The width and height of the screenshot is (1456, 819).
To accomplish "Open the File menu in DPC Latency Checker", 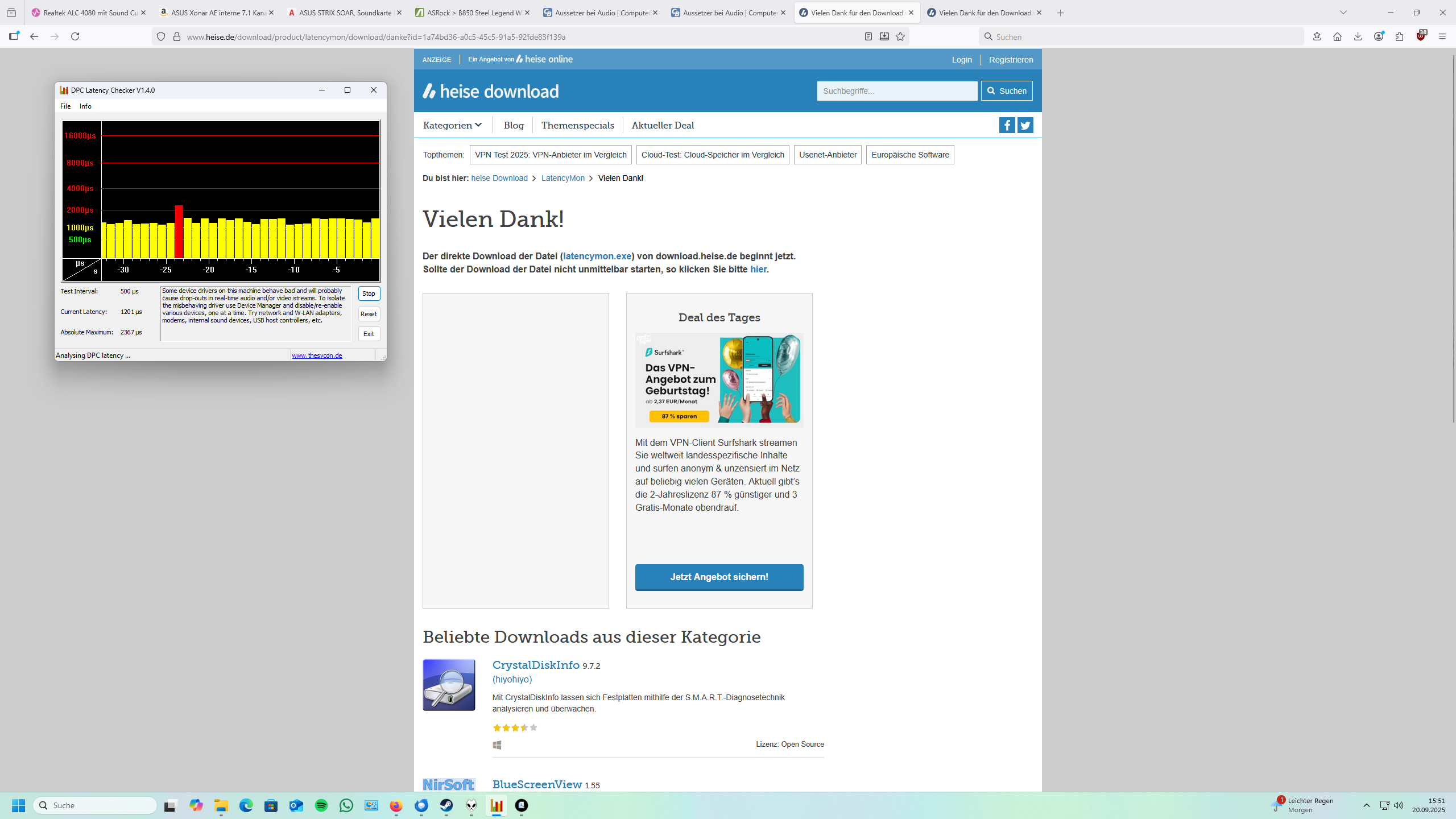I will (x=65, y=106).
